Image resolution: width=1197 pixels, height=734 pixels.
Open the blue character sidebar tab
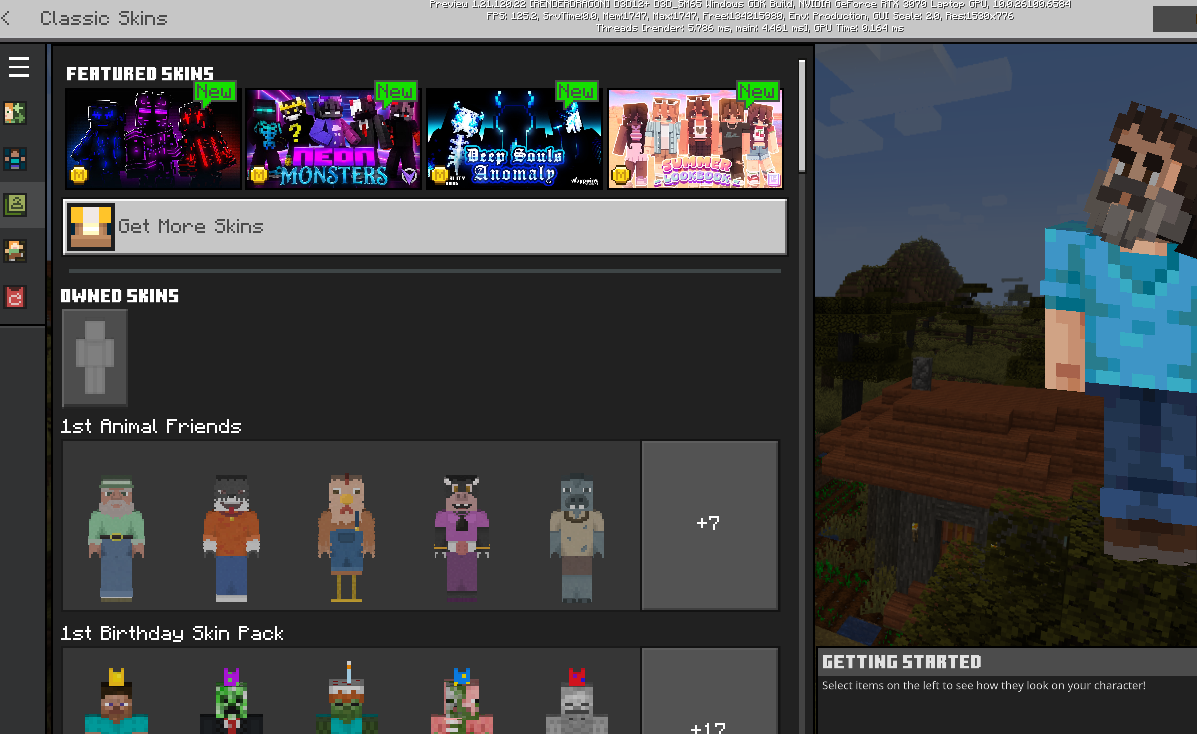[15, 159]
